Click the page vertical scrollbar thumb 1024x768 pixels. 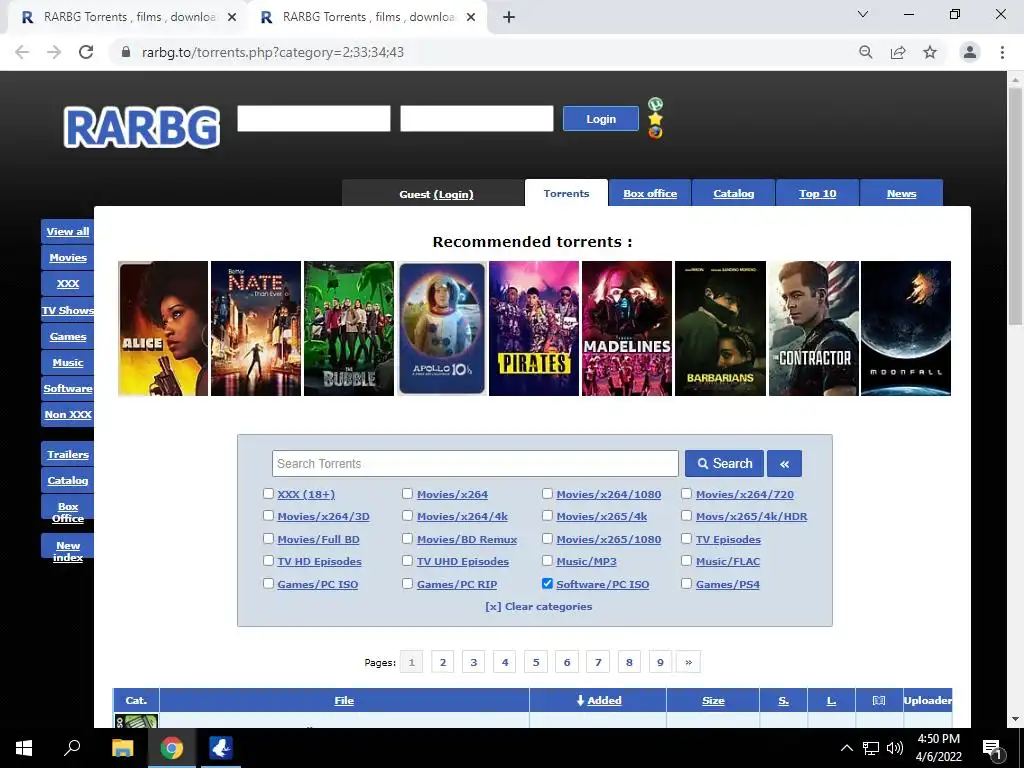click(1015, 206)
